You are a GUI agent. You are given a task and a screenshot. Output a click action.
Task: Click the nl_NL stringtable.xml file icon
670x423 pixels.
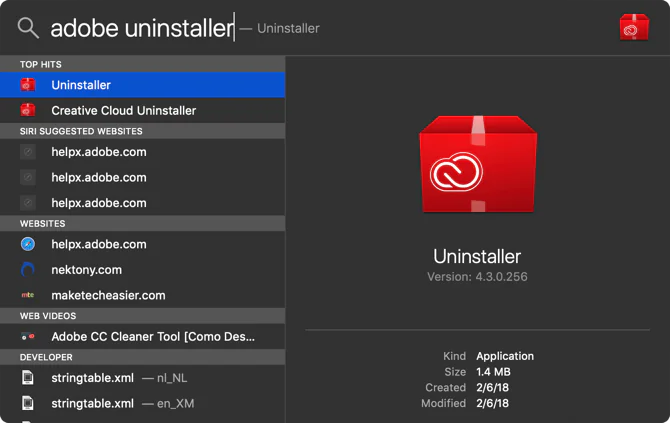coord(28,378)
